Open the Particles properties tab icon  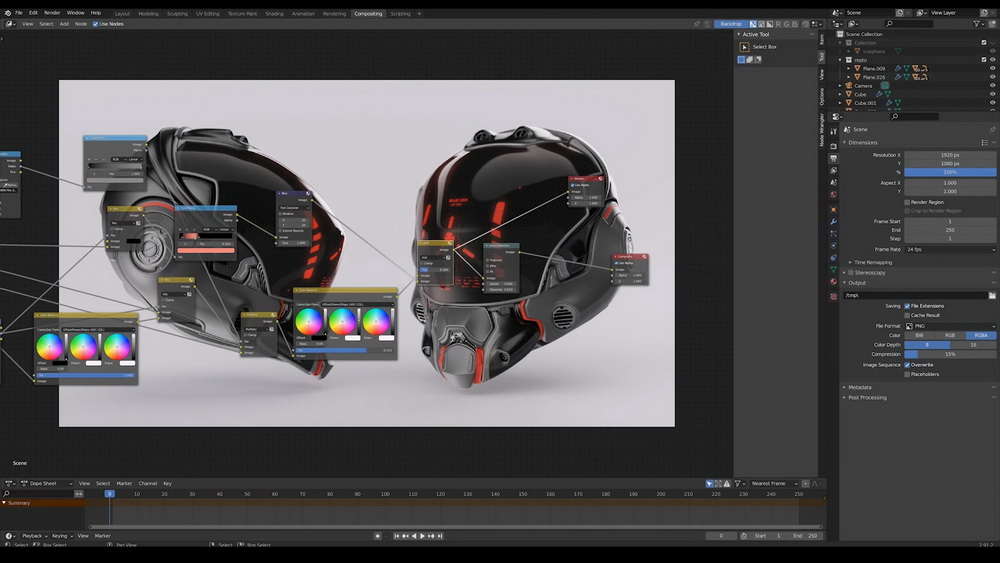point(834,233)
